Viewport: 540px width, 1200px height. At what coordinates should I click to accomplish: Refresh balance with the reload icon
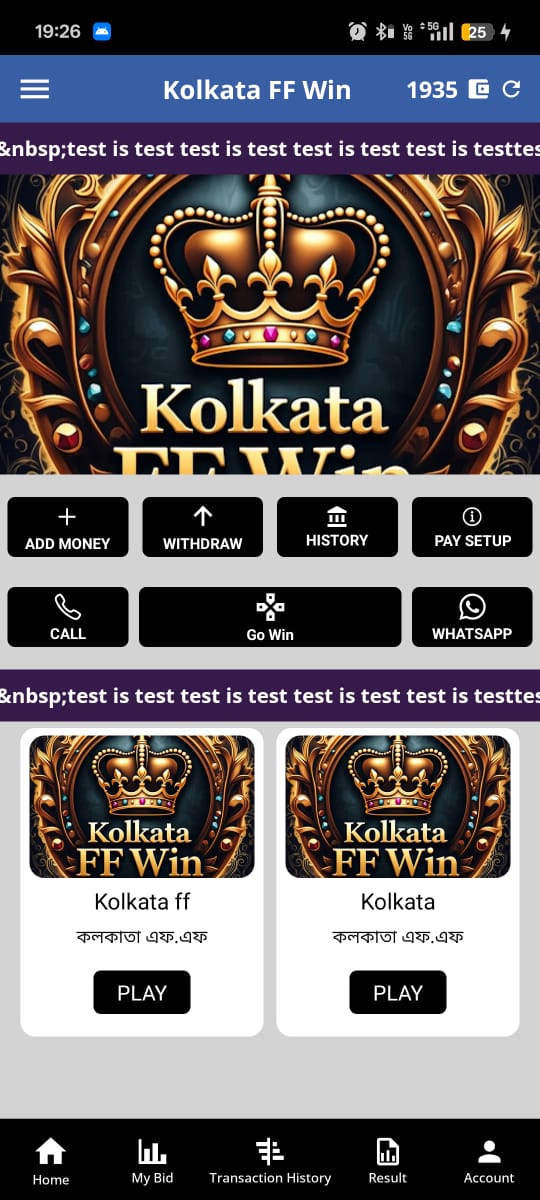511,89
